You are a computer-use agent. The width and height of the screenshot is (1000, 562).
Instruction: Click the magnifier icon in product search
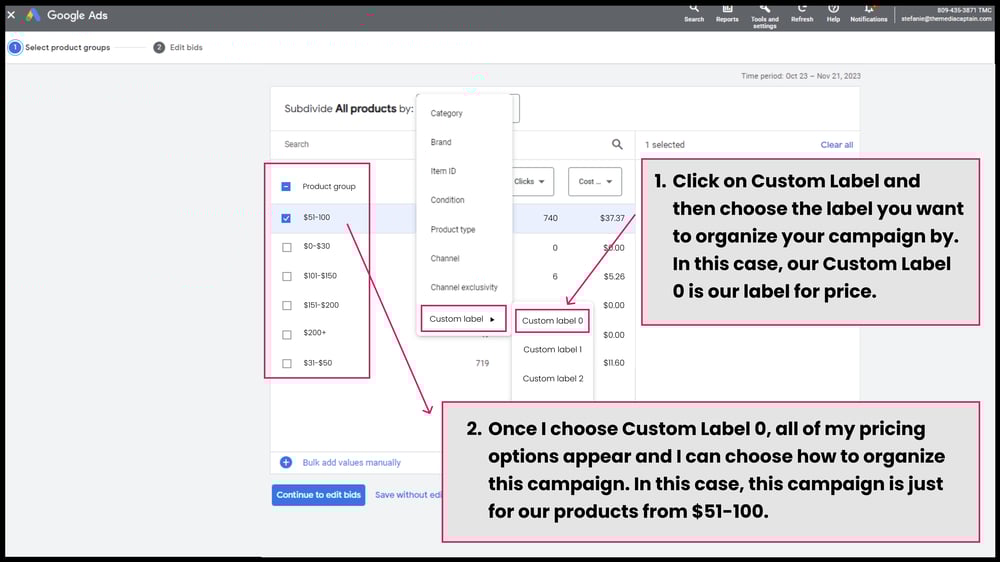[617, 144]
